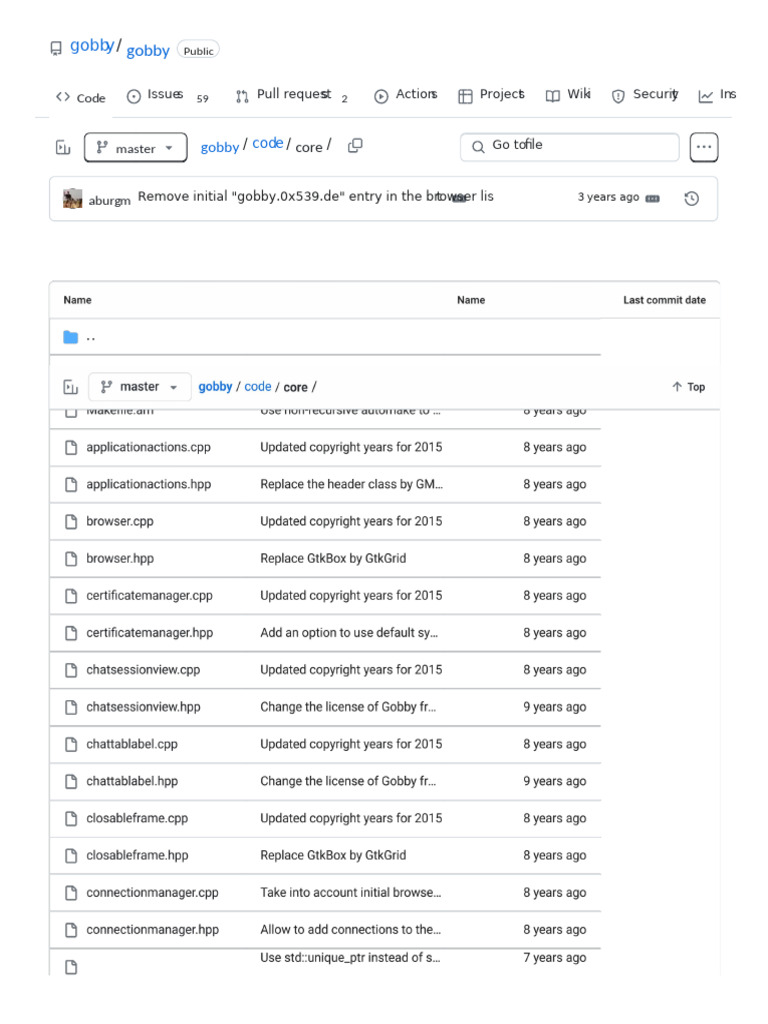This screenshot has width=768, height=1024.
Task: Open commit 'Take into account initial browse...'
Action: [x=351, y=893]
